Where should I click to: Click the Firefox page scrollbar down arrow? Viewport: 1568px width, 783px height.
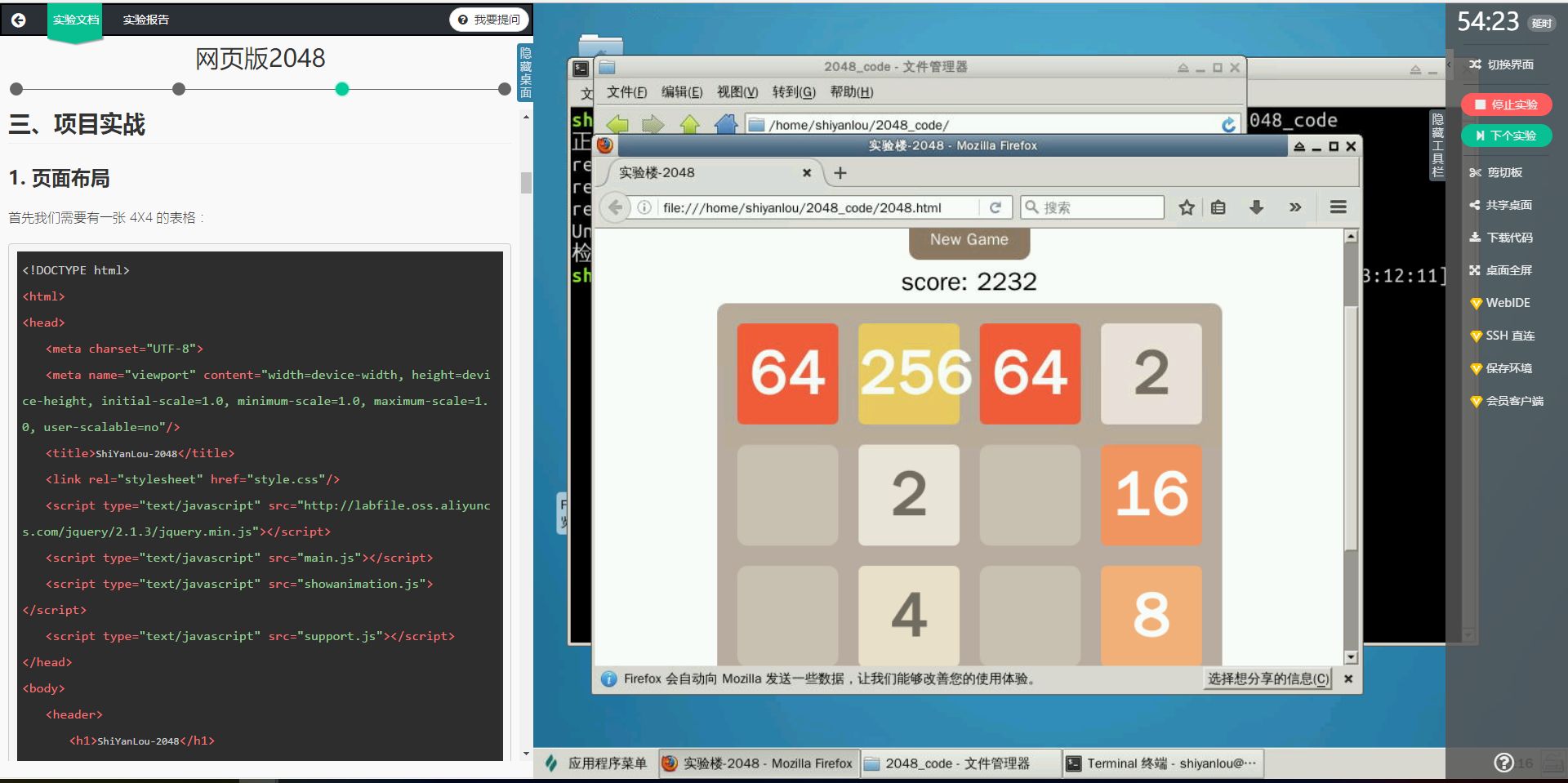[x=1351, y=657]
